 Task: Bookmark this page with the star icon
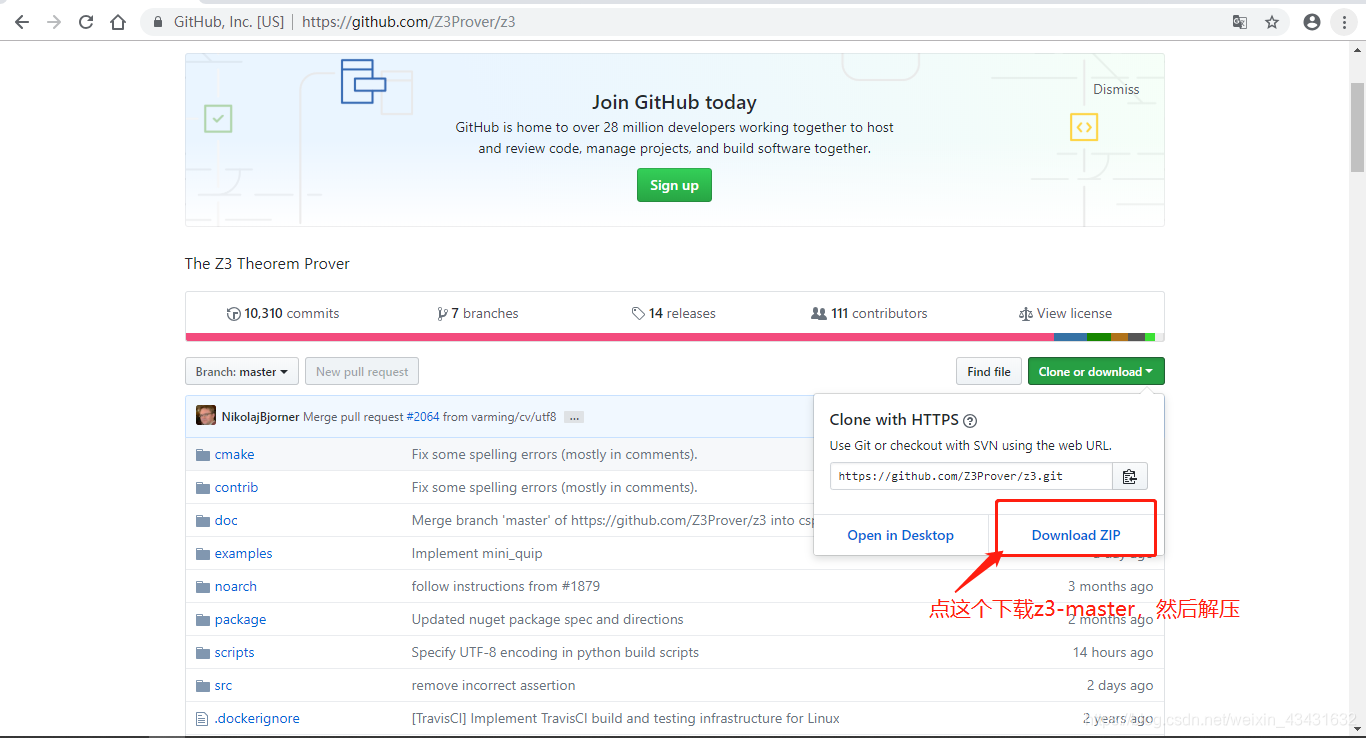coord(1272,22)
